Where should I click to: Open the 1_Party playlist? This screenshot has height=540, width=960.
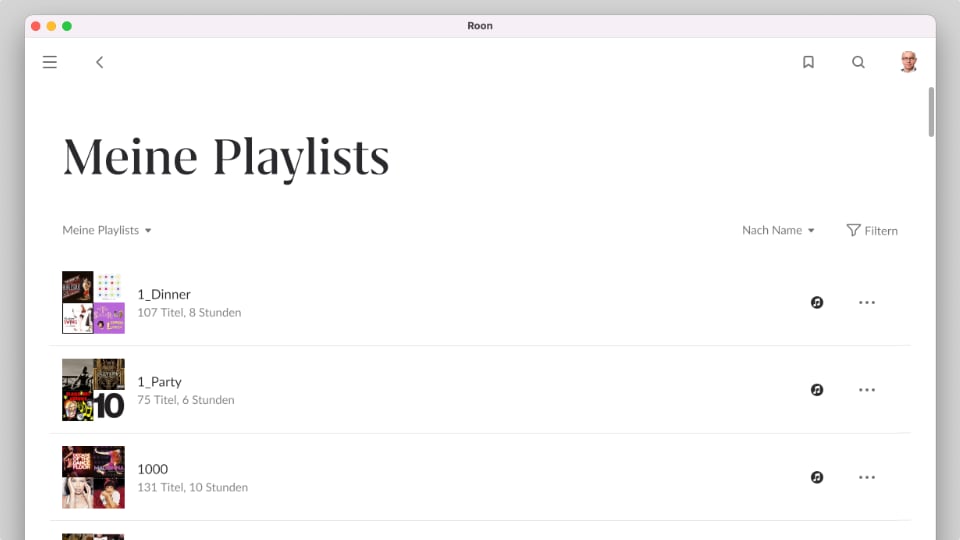pos(159,382)
